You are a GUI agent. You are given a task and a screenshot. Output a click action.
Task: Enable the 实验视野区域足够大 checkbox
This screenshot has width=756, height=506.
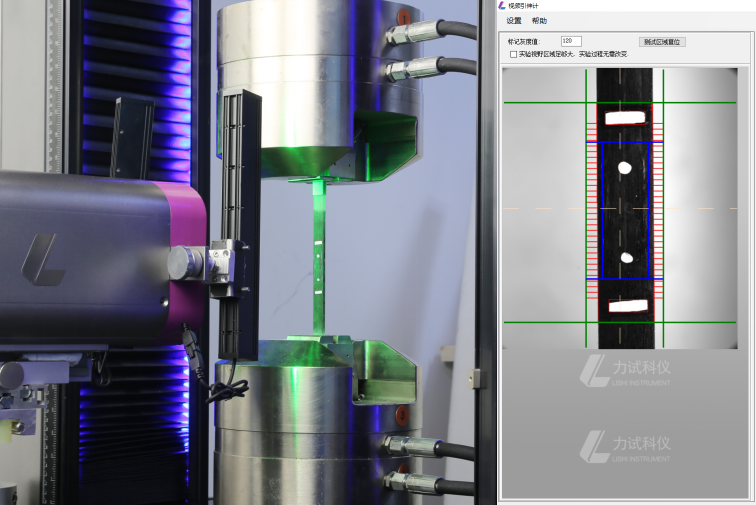(514, 55)
